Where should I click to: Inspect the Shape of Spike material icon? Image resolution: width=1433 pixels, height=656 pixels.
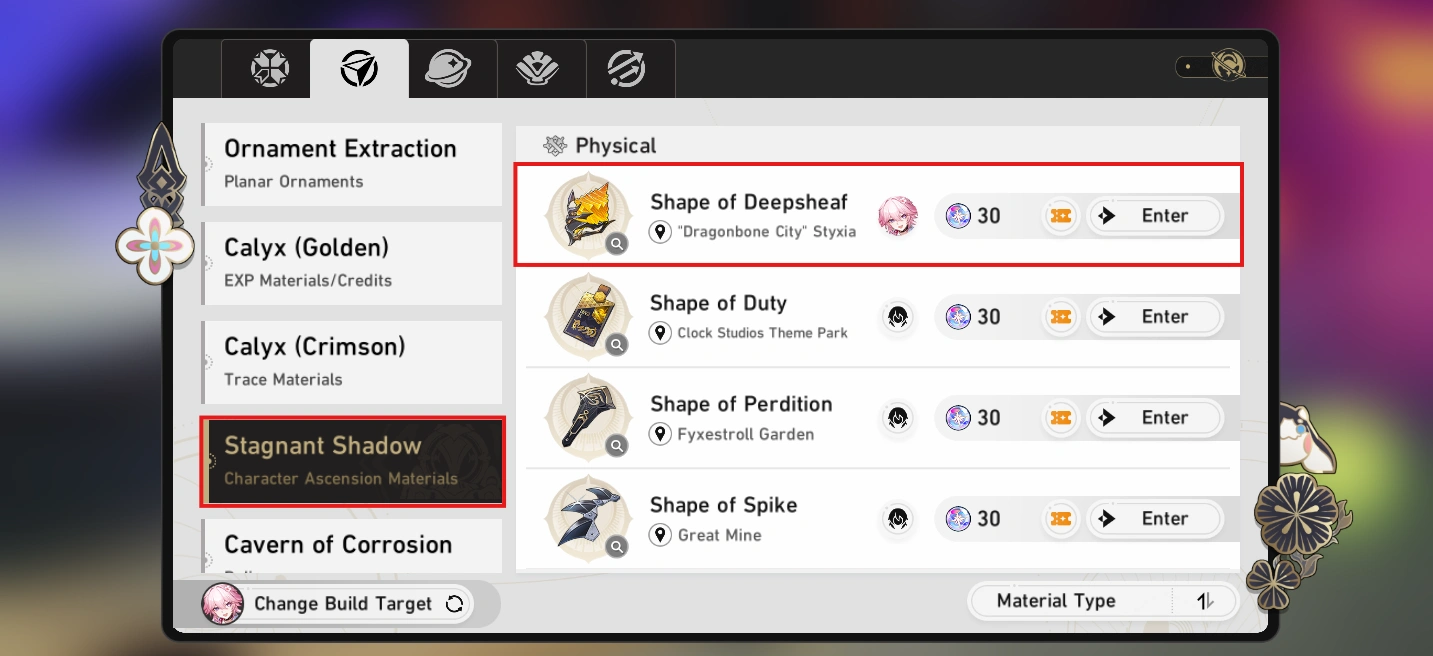[x=588, y=517]
